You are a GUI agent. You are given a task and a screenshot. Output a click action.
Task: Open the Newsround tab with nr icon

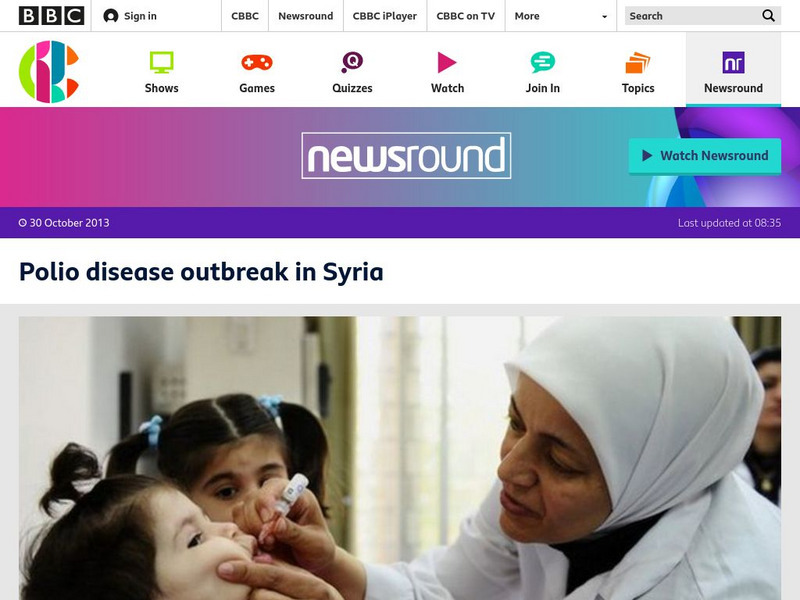coord(733,69)
